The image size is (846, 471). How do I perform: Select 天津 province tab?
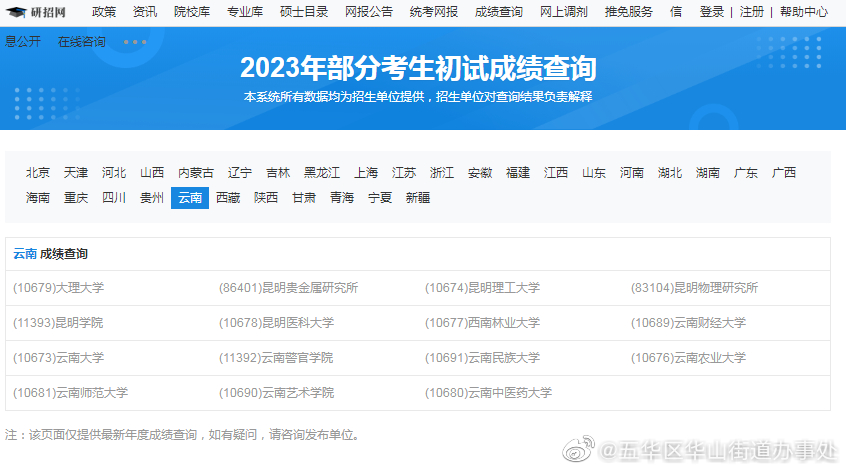tap(76, 173)
